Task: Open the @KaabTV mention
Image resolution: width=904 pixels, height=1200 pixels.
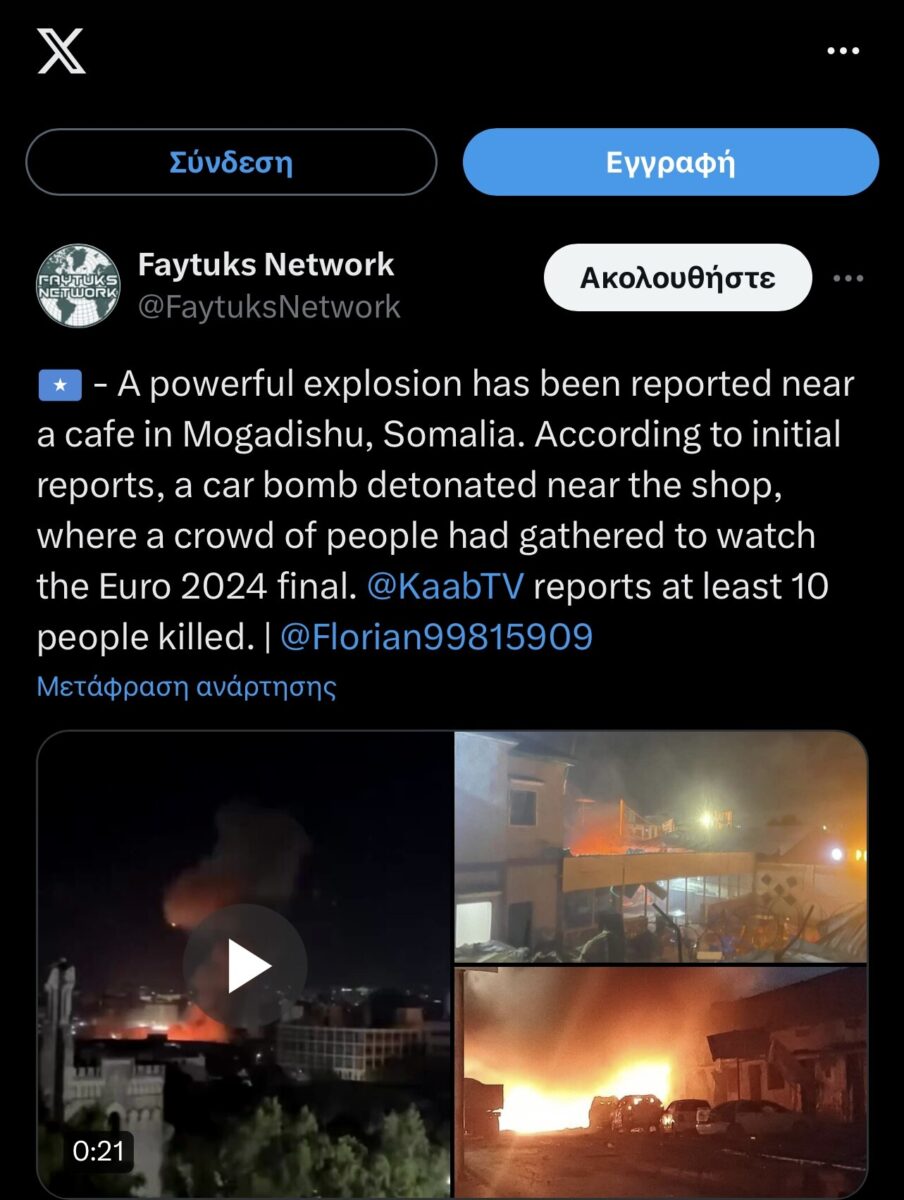Action: tap(445, 586)
